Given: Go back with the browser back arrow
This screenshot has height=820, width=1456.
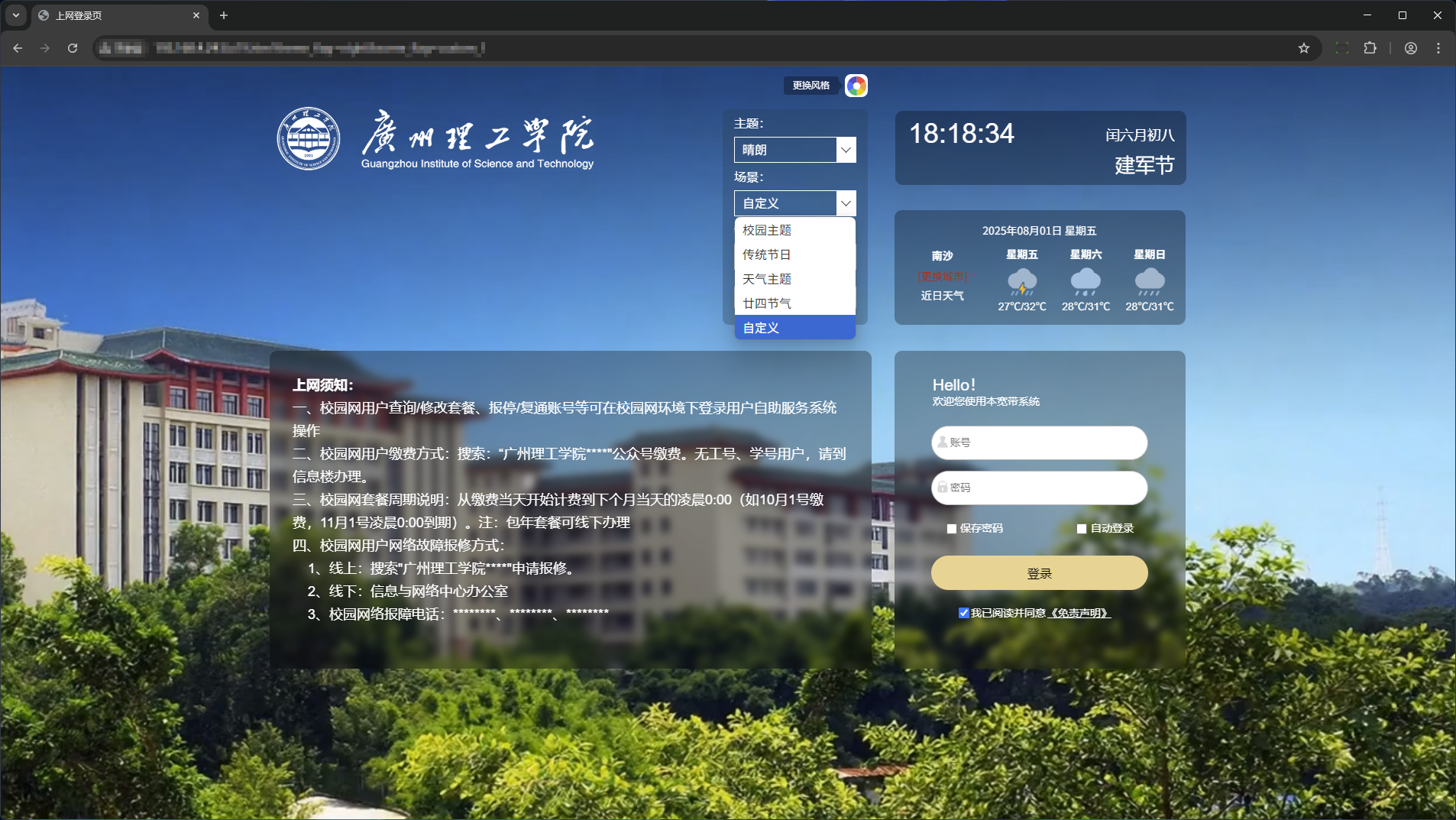Looking at the screenshot, I should (18, 48).
